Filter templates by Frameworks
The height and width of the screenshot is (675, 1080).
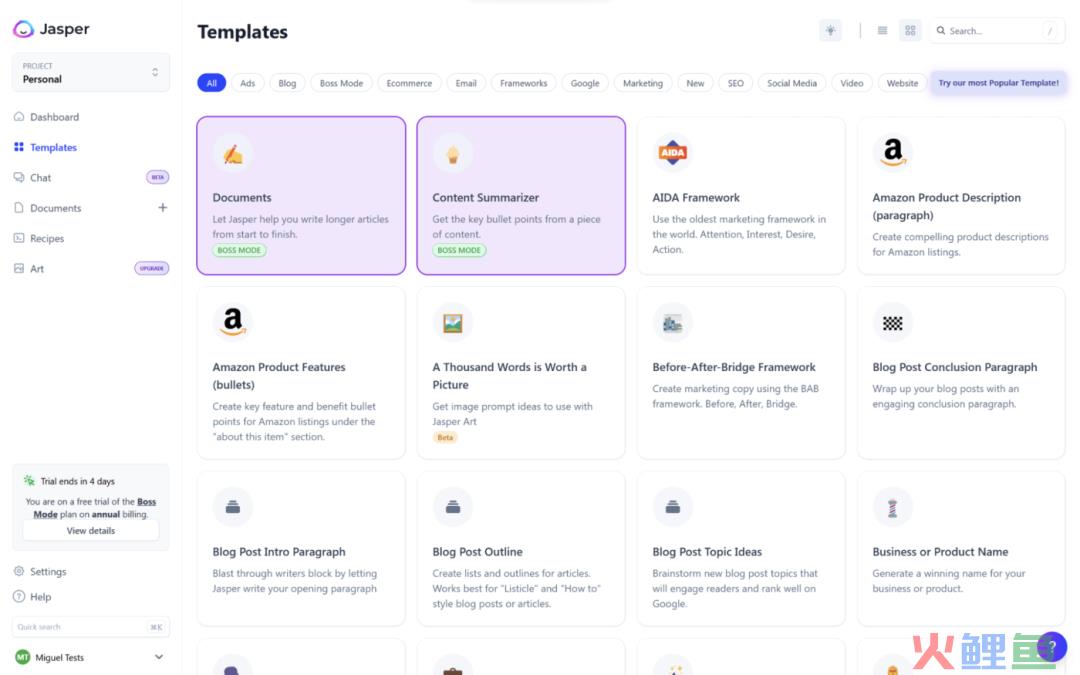(523, 83)
